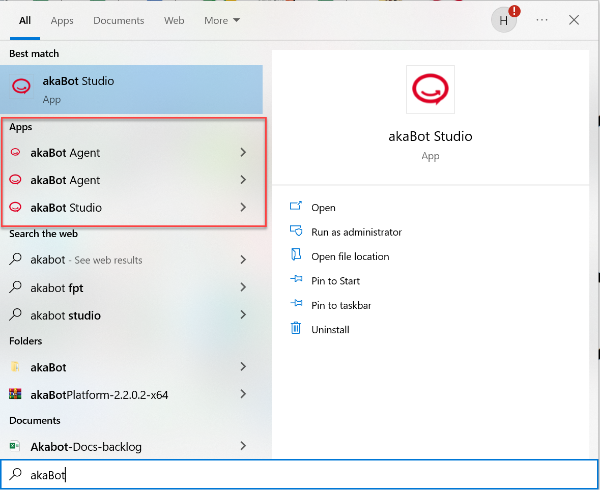
Task: Select first akaBot Agent app text
Action: coord(65,153)
